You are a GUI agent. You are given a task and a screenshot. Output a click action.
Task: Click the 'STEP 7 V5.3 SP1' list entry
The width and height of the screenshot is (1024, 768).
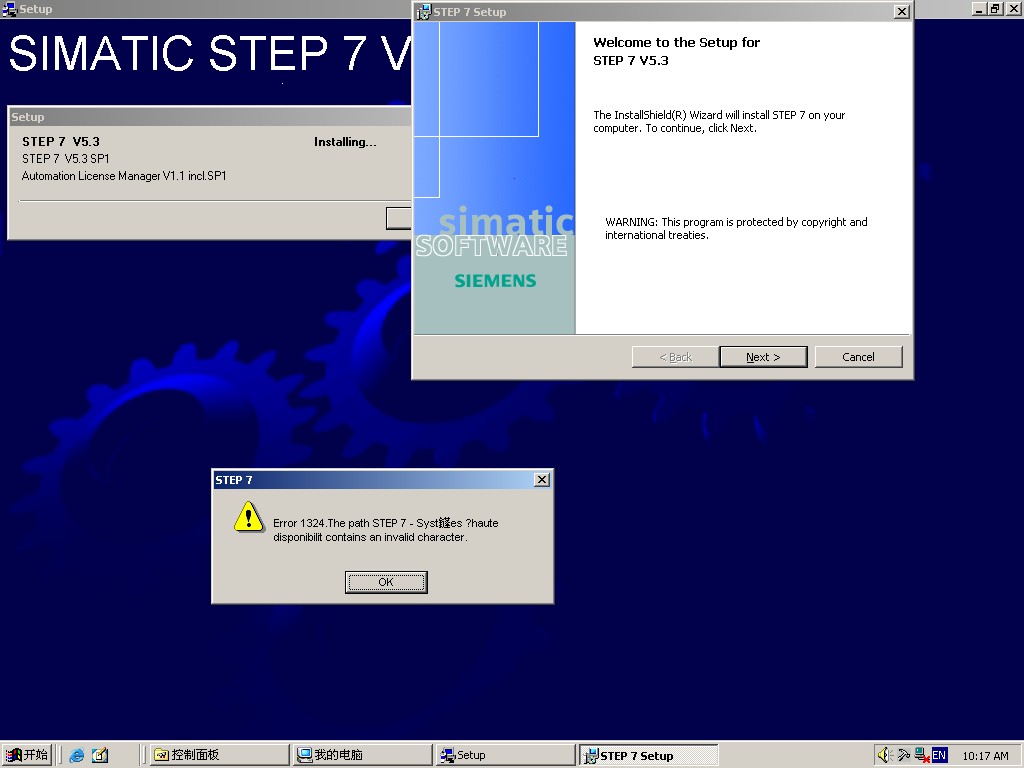65,159
